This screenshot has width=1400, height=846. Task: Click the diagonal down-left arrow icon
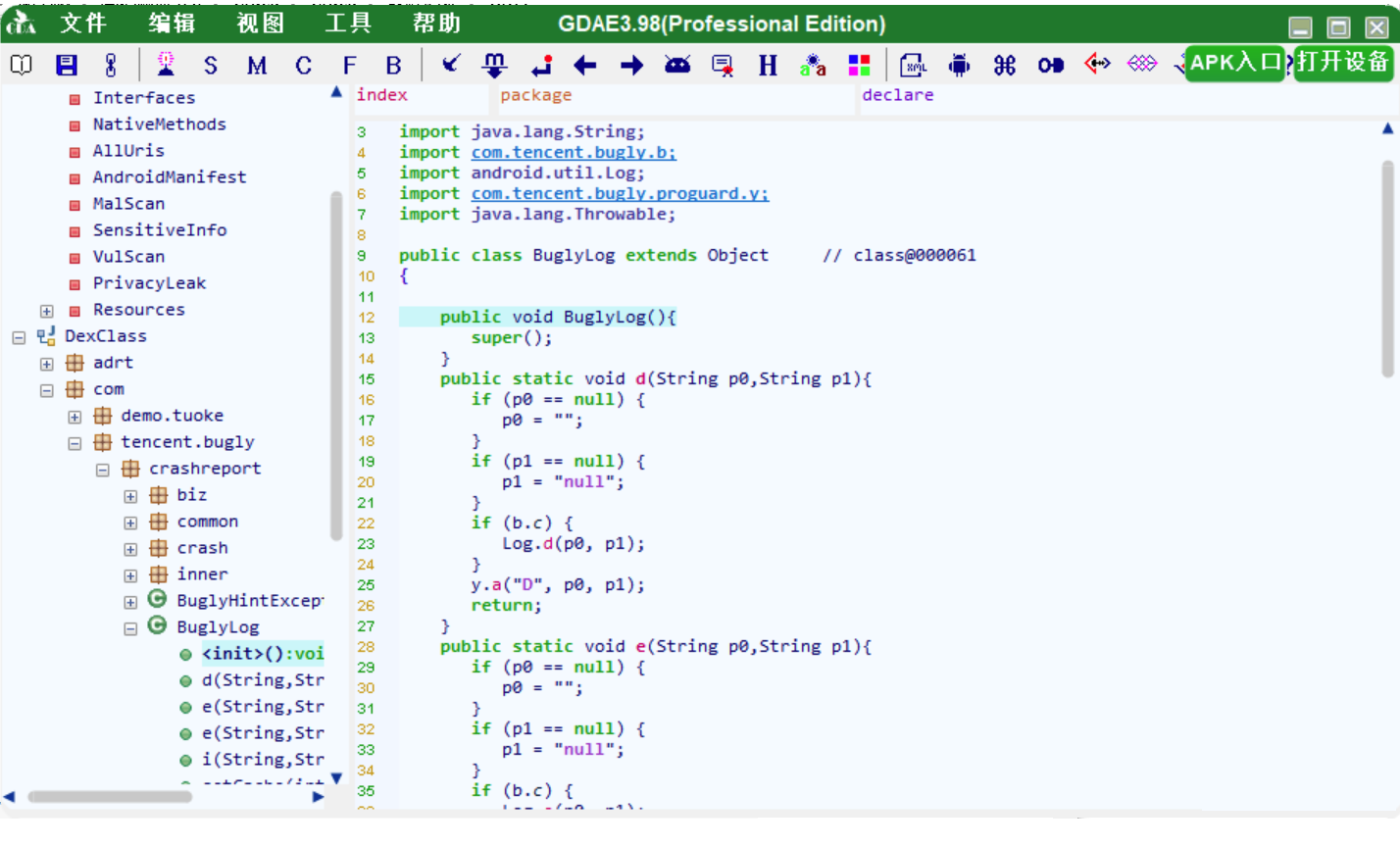(451, 65)
